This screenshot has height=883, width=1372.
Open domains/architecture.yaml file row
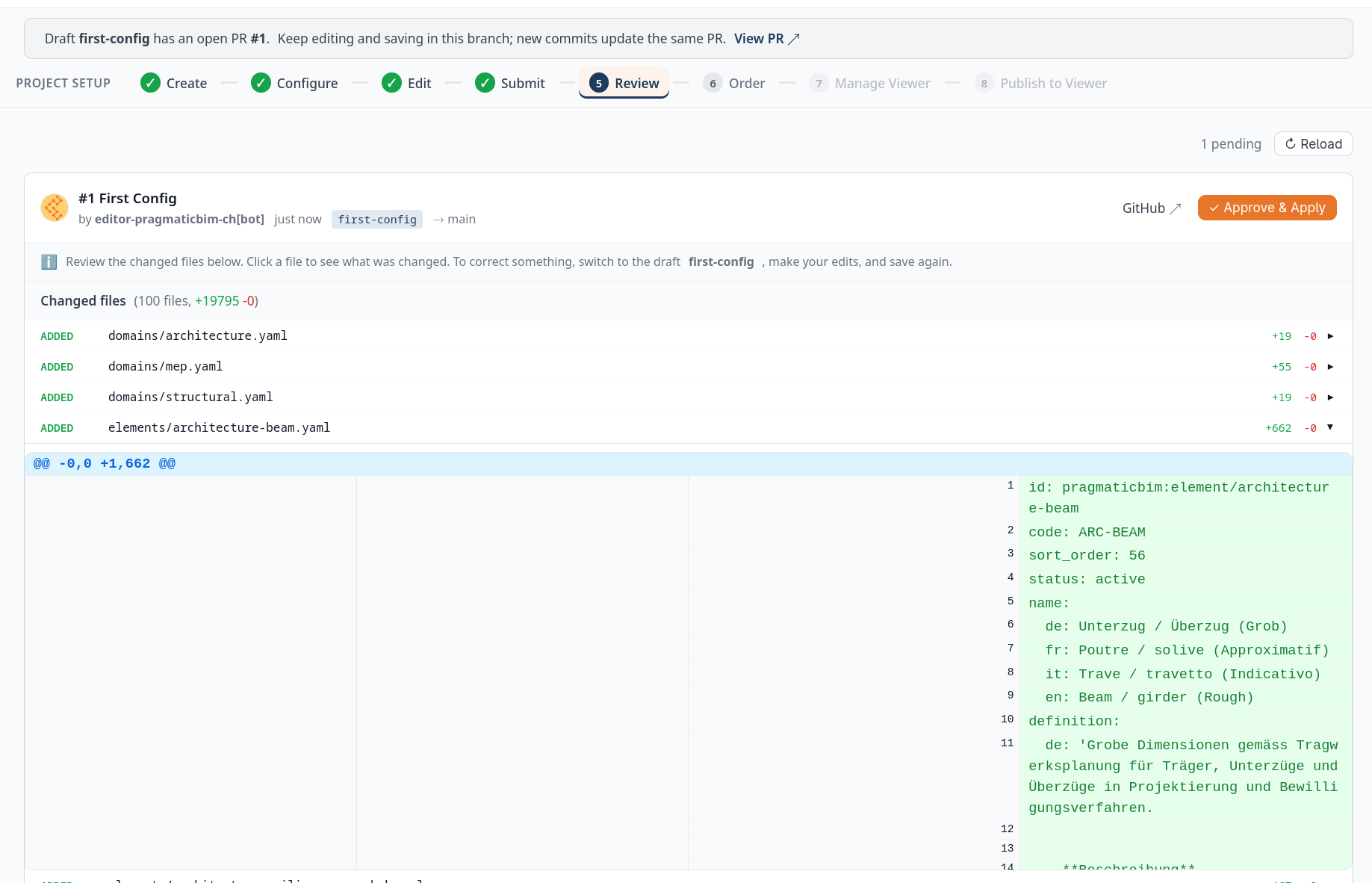tap(688, 336)
